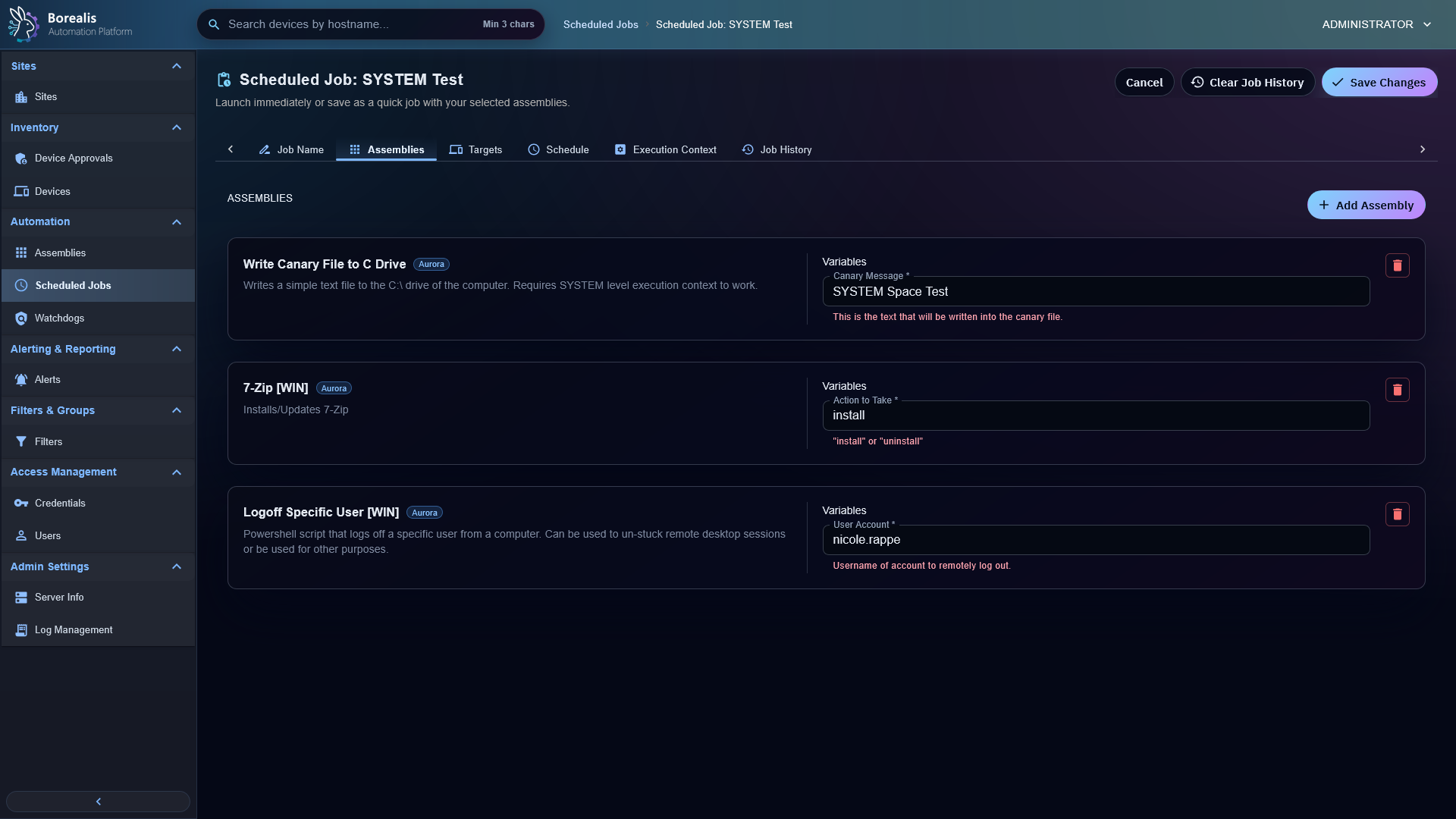Collapse the Inventory sidebar section
1456x819 pixels.
(177, 127)
